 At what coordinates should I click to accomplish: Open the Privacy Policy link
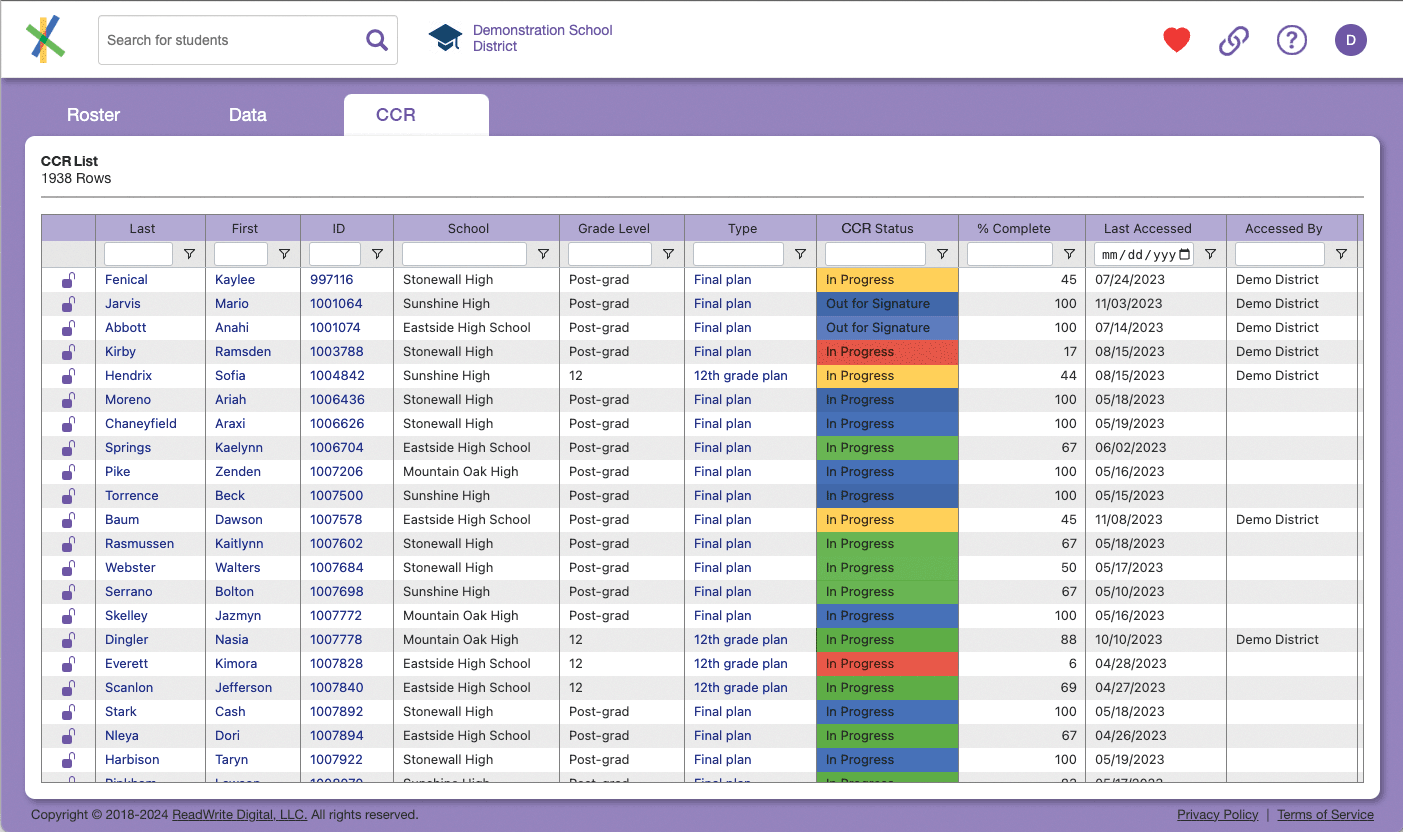pyautogui.click(x=1217, y=815)
